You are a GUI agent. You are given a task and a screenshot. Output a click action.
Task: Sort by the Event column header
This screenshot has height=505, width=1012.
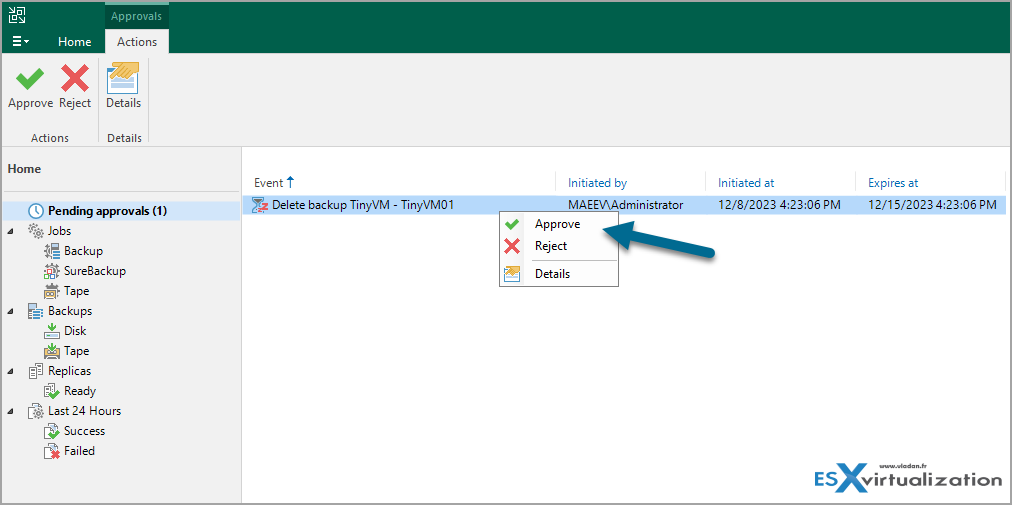(x=269, y=183)
